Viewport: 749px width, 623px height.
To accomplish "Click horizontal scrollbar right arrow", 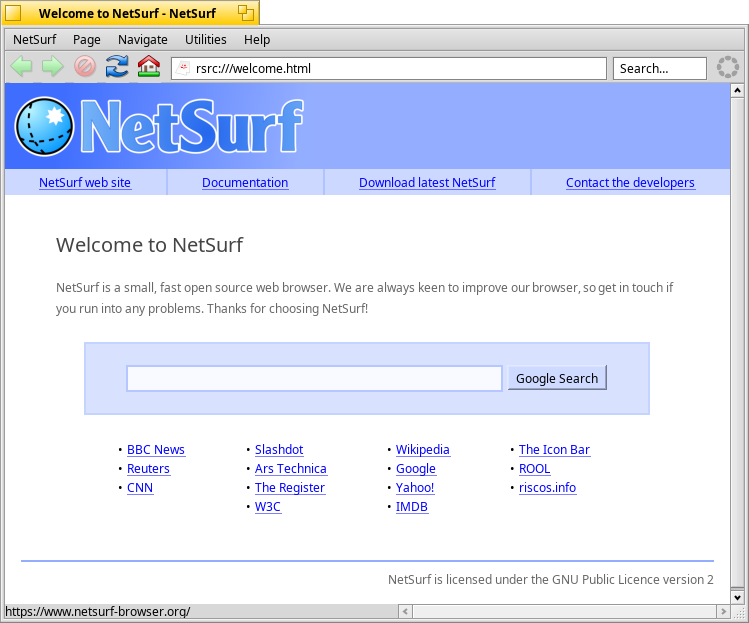I will (723, 612).
